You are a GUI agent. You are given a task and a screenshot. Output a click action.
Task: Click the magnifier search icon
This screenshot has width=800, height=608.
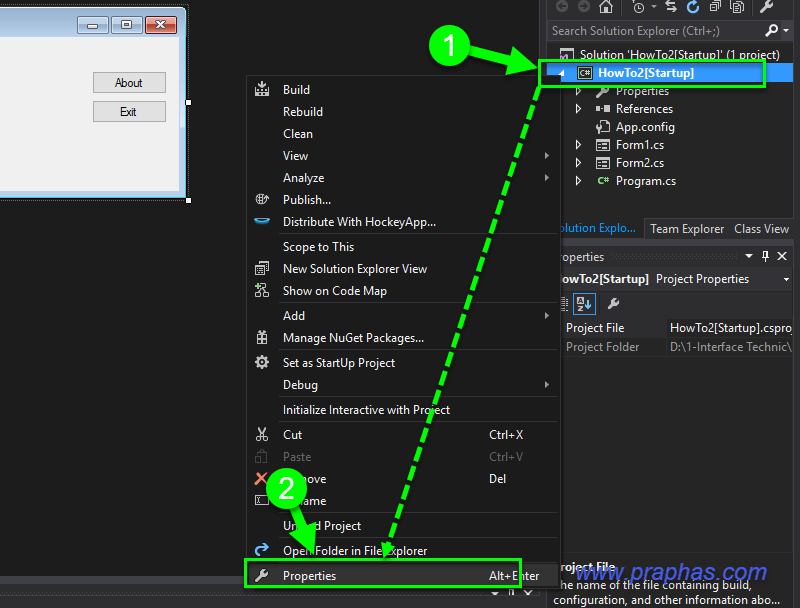click(771, 31)
